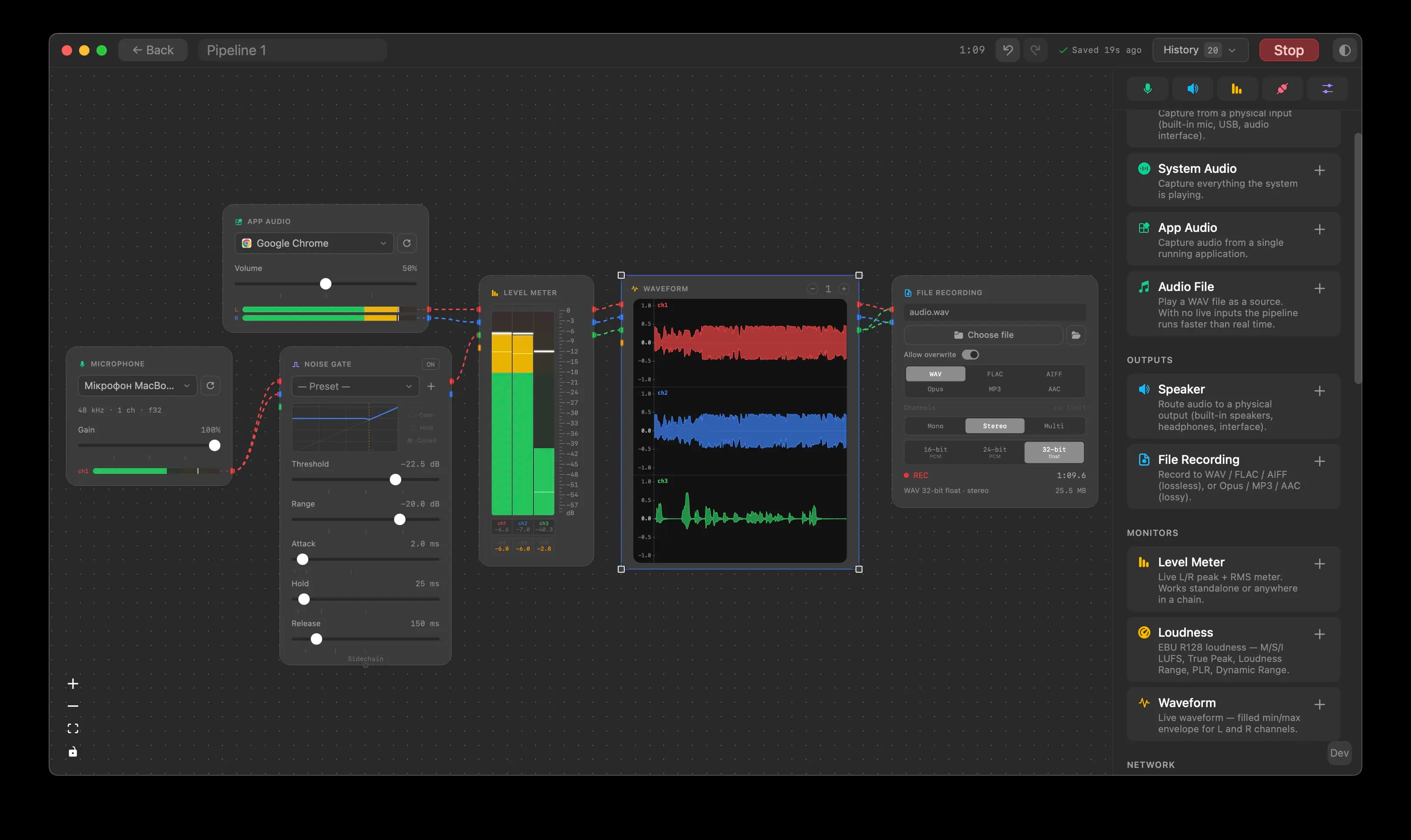Refresh the App Audio application list

tap(407, 243)
